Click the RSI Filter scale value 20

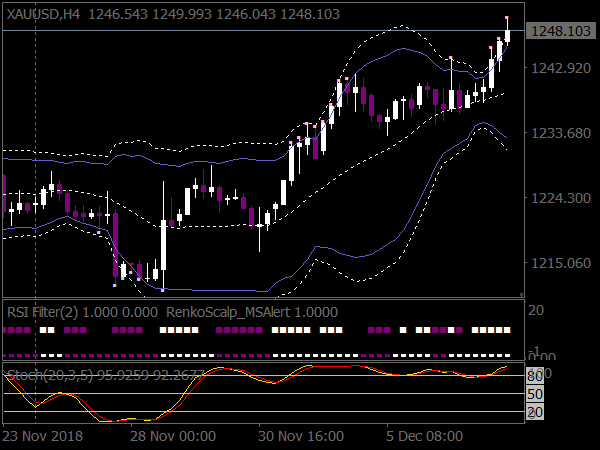(536, 310)
